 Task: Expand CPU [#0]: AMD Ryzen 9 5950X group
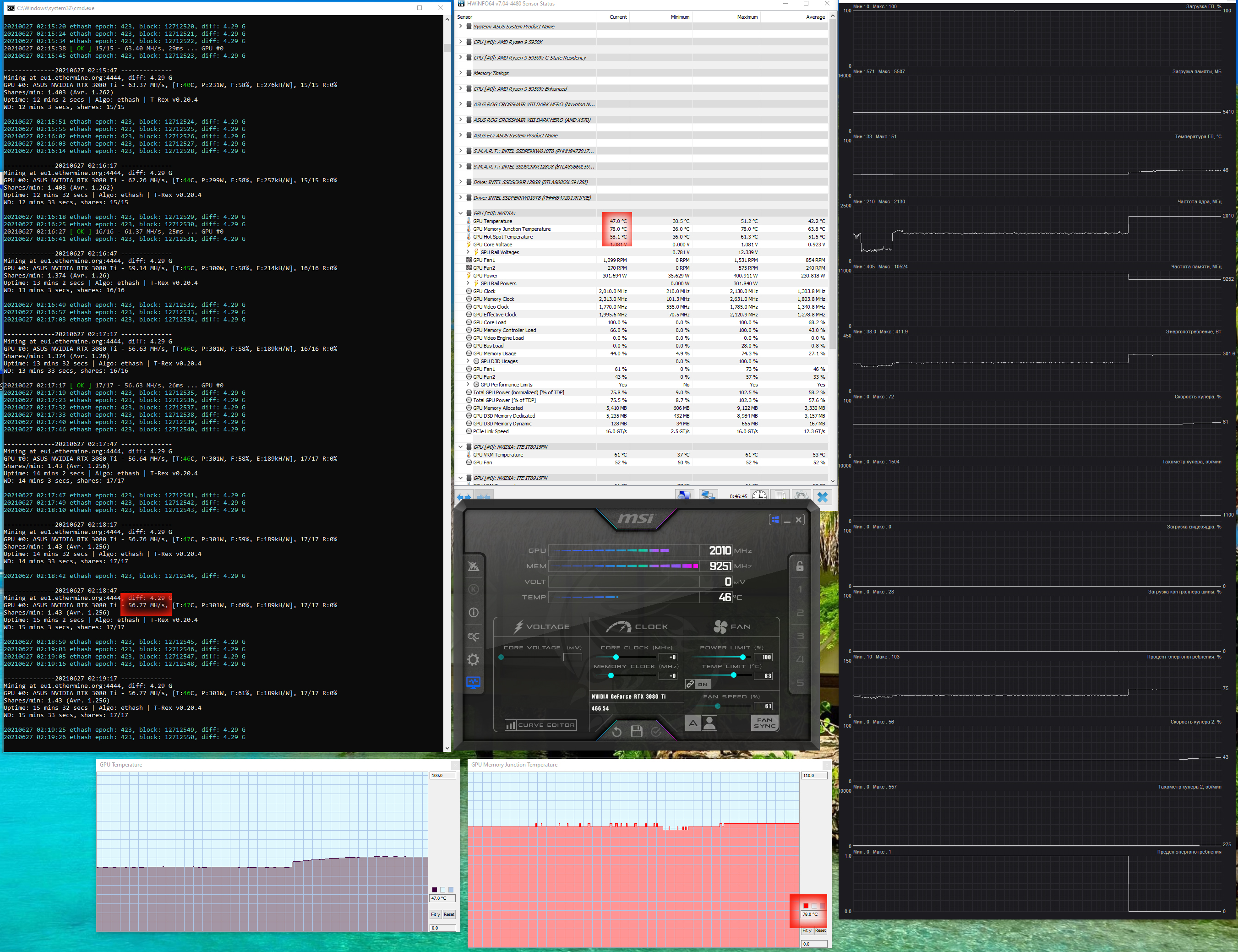[x=460, y=42]
